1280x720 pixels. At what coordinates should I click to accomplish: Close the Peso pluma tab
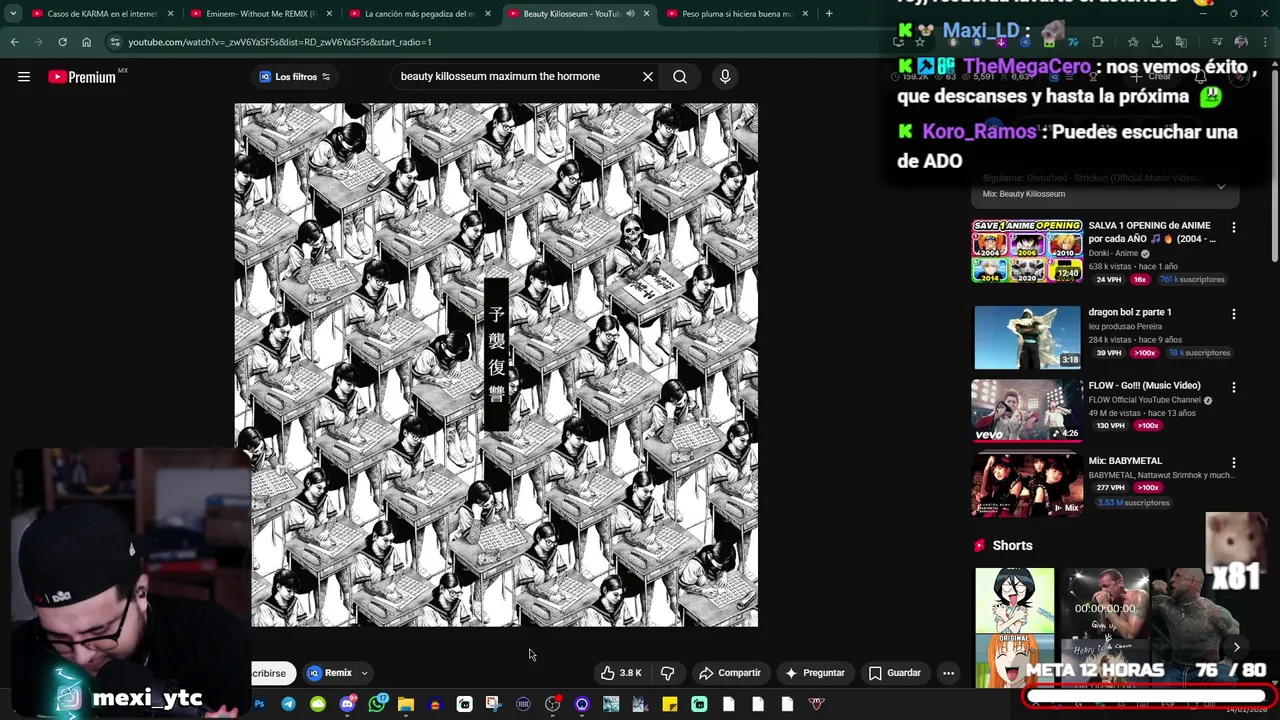(x=805, y=14)
